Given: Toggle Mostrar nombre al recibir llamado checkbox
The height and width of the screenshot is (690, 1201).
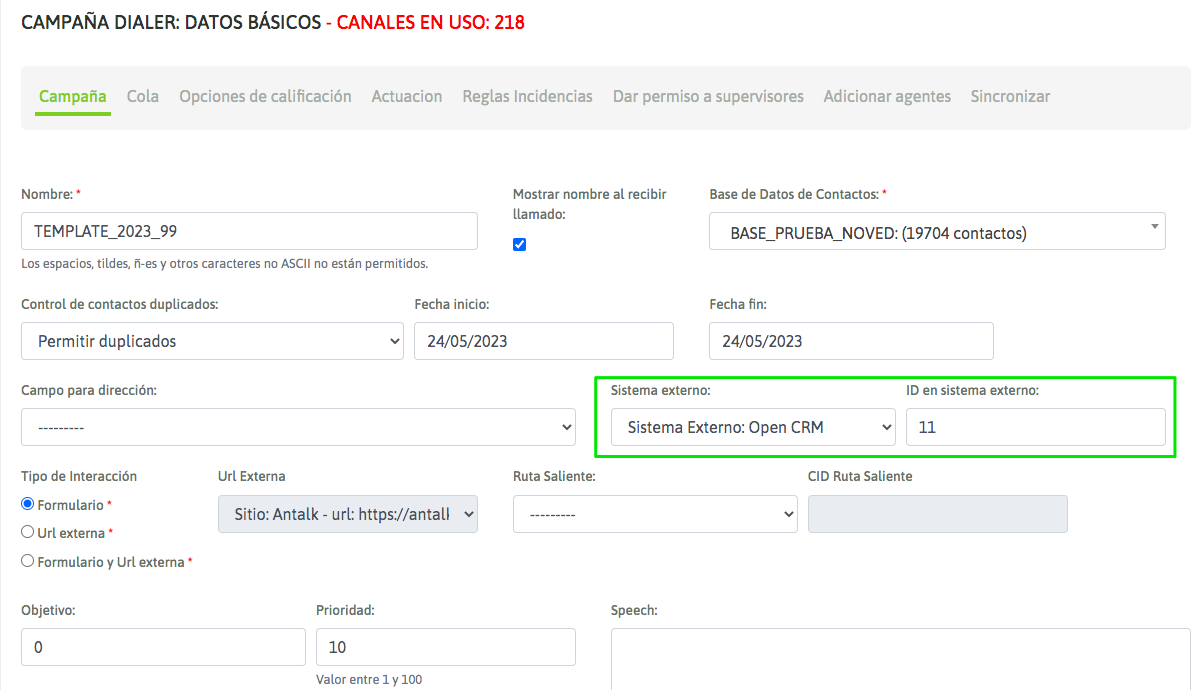Looking at the screenshot, I should (520, 245).
